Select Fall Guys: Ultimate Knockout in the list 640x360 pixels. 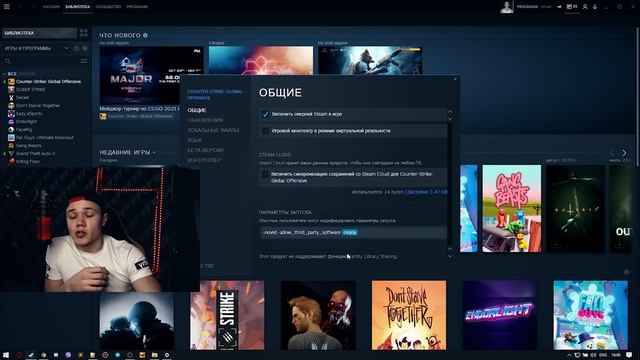tap(45, 138)
